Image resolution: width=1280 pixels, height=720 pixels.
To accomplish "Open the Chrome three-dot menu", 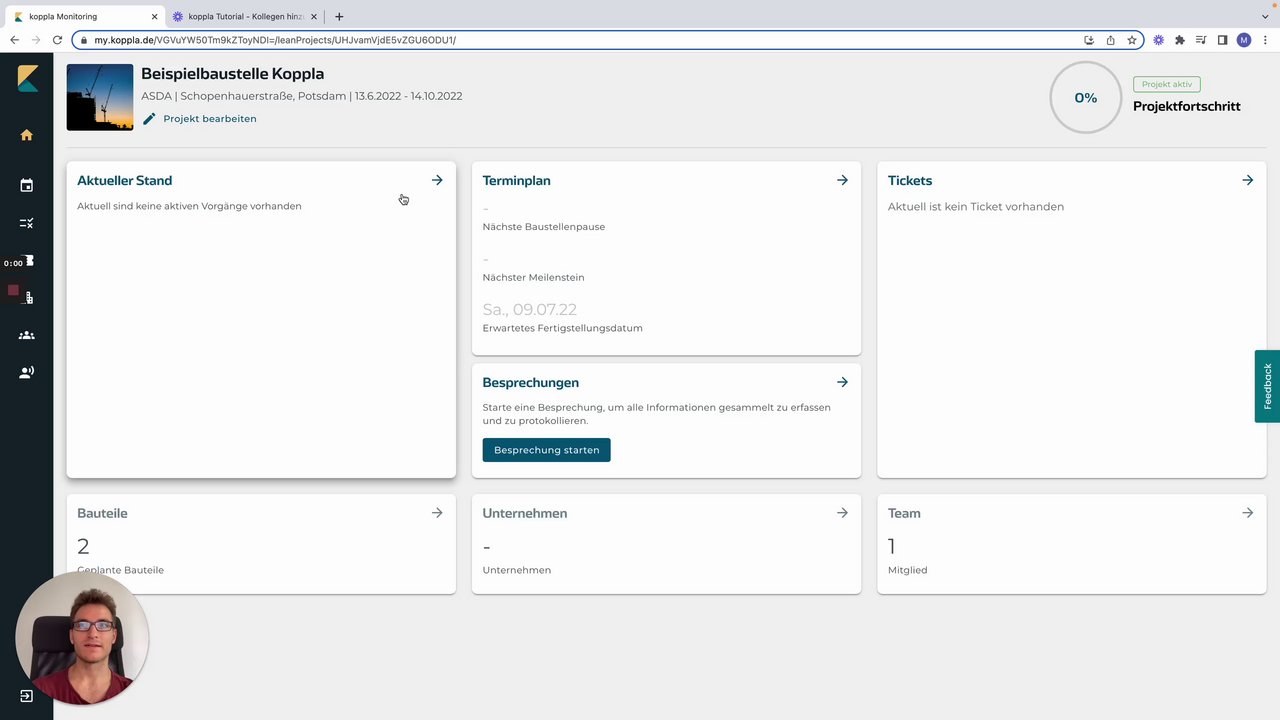I will click(x=1265, y=40).
